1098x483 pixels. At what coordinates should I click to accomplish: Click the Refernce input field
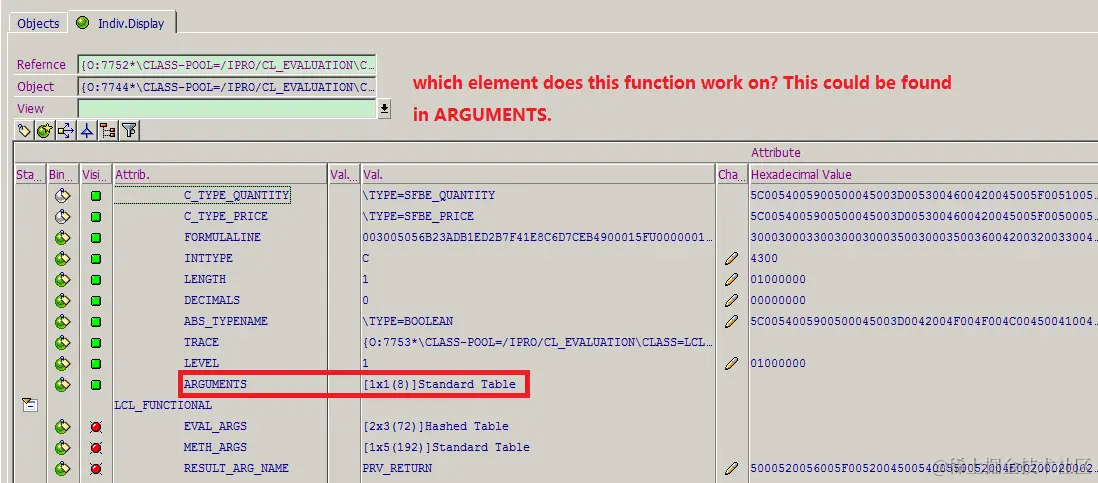tap(227, 64)
